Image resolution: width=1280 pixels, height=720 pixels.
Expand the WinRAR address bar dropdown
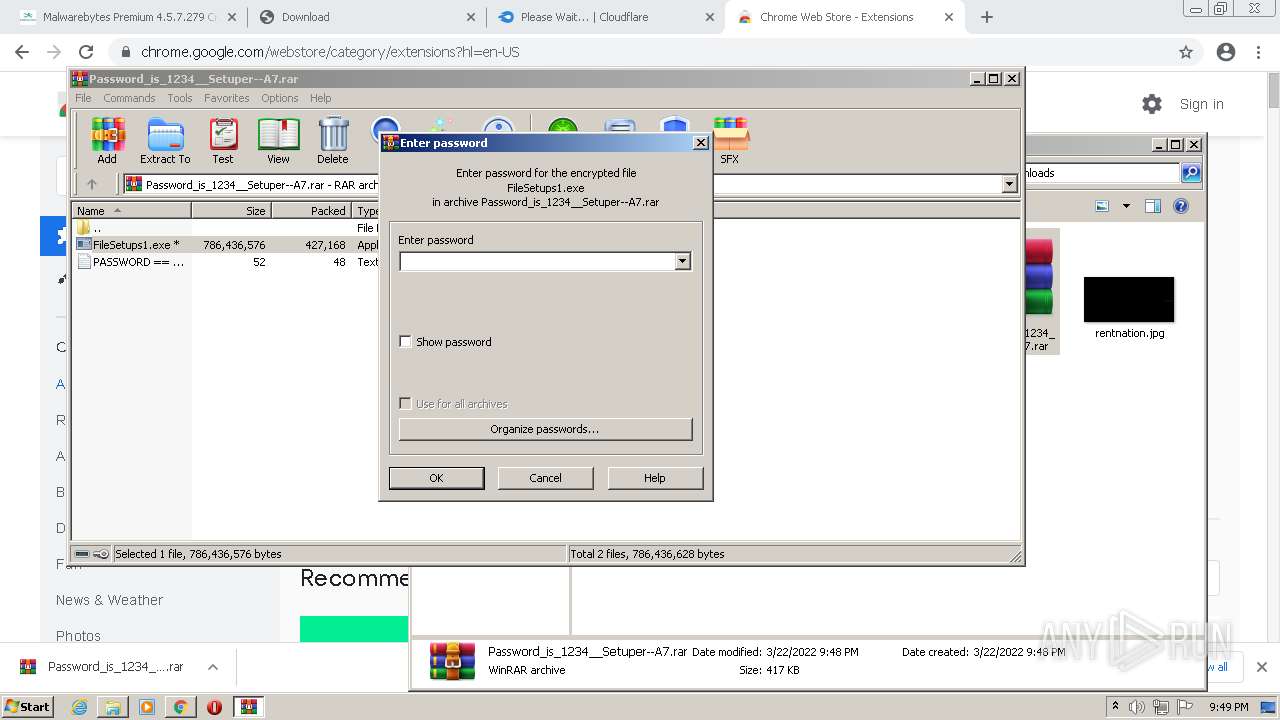click(x=1009, y=184)
